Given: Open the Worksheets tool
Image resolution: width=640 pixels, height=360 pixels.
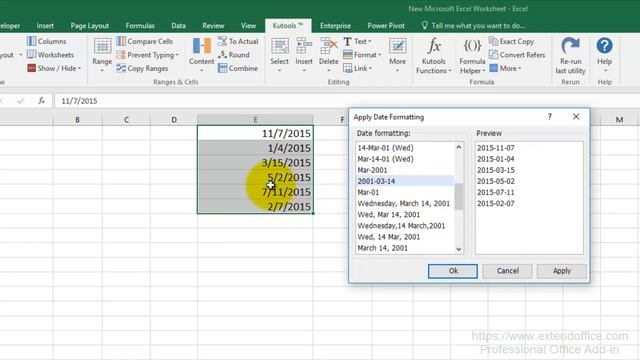Looking at the screenshot, I should 50,55.
